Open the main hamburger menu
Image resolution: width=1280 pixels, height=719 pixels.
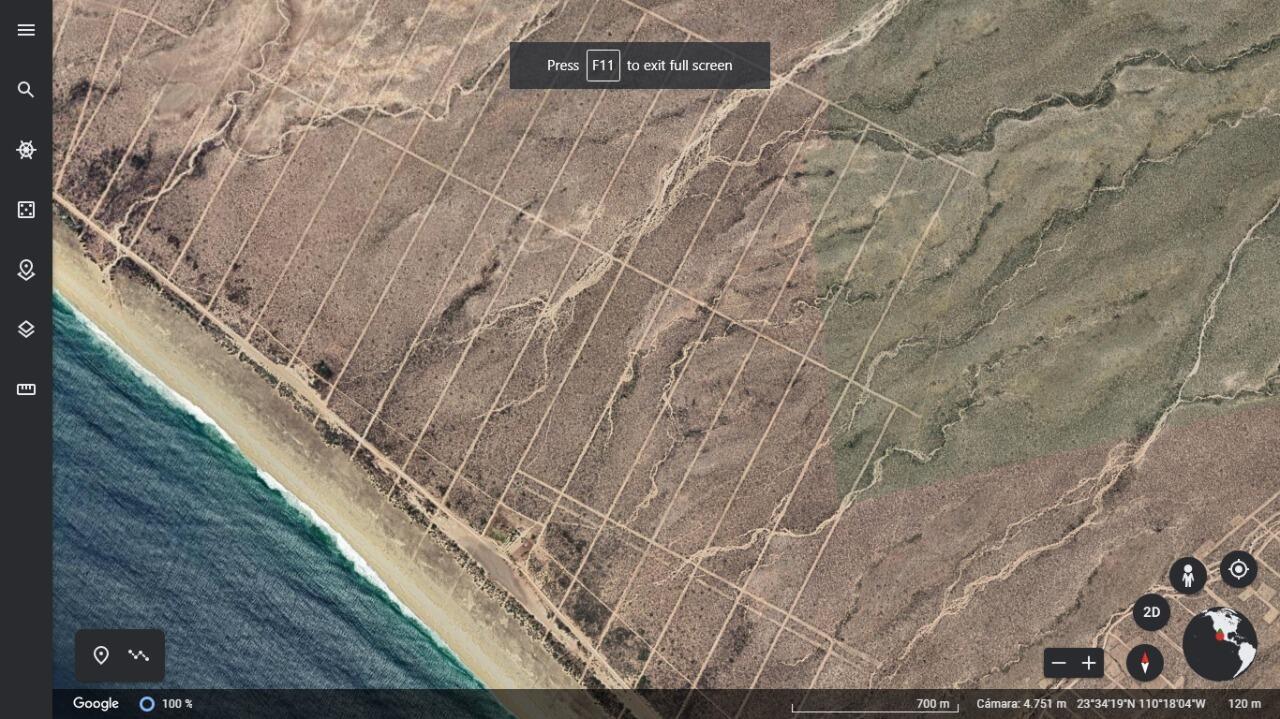pos(26,30)
